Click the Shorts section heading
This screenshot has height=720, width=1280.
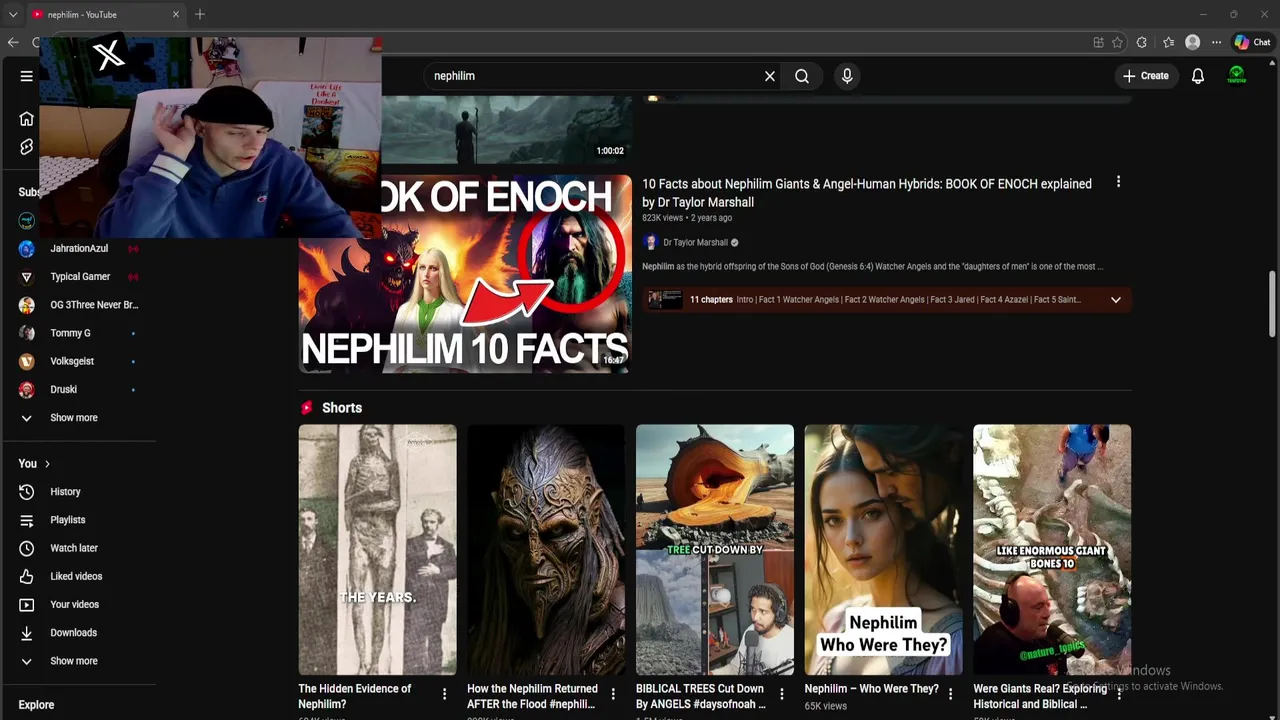point(342,408)
